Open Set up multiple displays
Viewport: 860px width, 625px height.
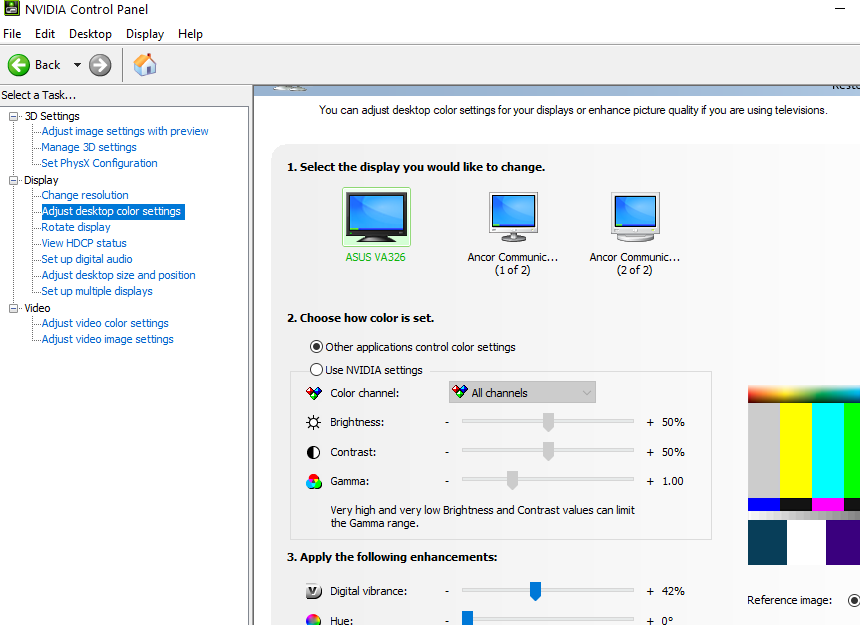(97, 291)
